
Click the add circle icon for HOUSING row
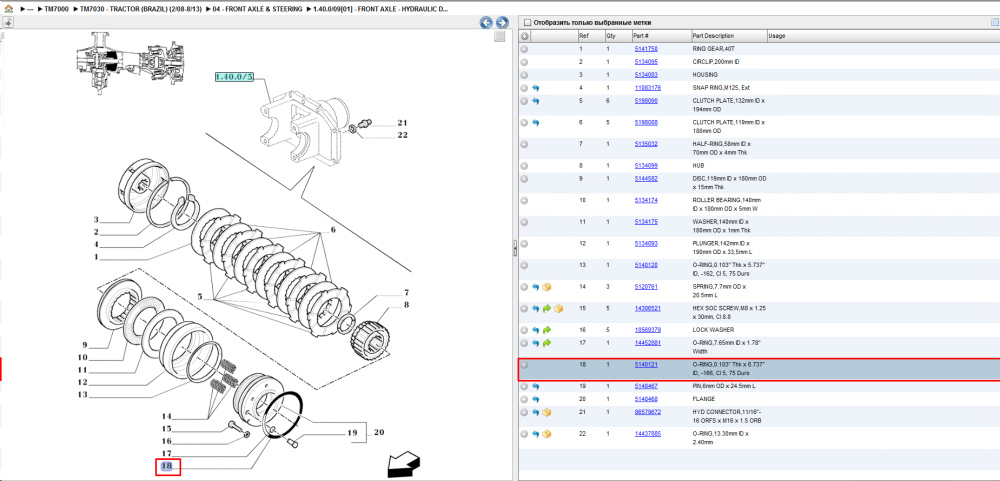click(x=524, y=75)
